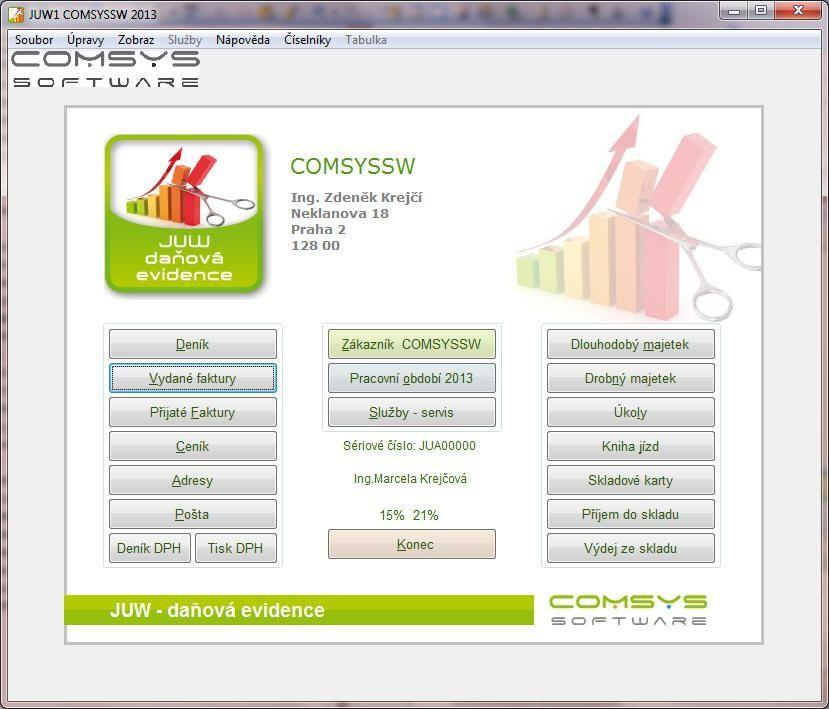
Task: Open the Deník button
Action: (192, 344)
